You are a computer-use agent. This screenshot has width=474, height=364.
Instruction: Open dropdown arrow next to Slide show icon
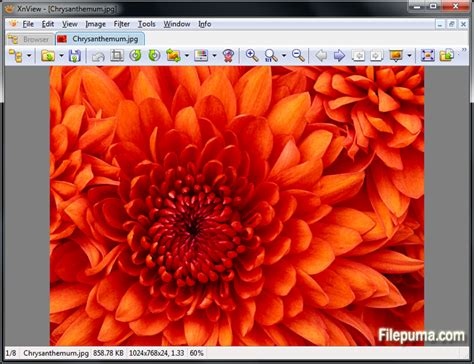coord(409,55)
